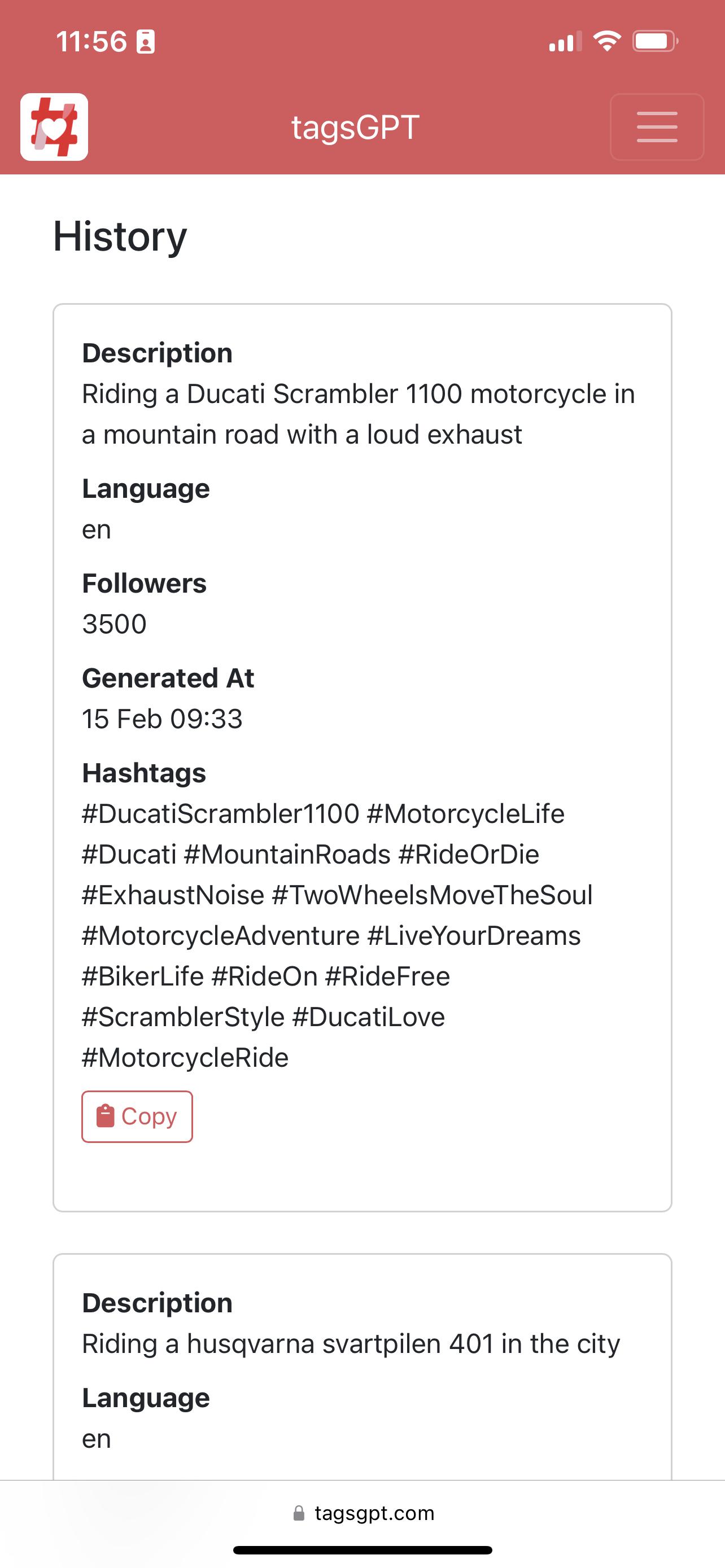Select the Followers value 3500
Viewport: 725px width, 1568px height.
tap(115, 623)
